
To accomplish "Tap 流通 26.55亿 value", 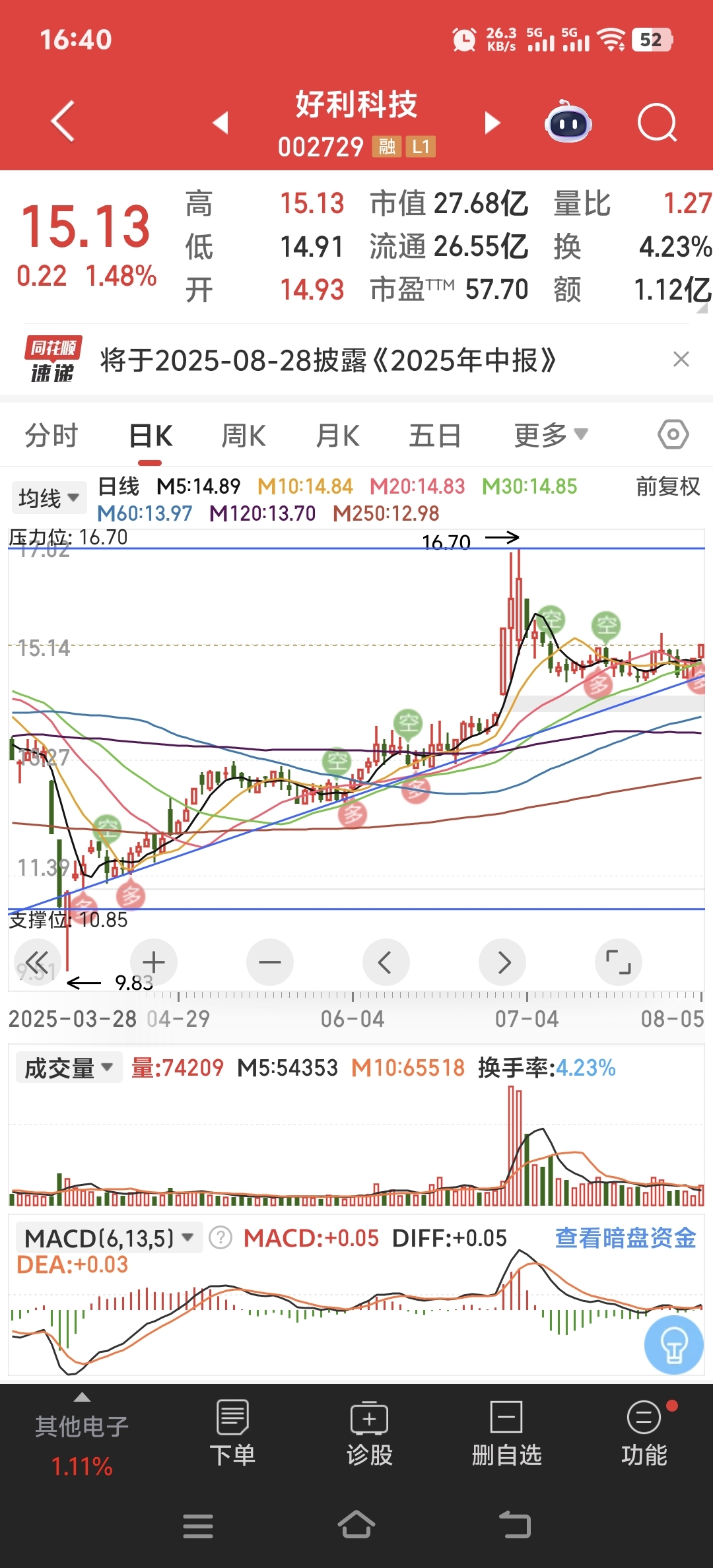I will point(449,246).
